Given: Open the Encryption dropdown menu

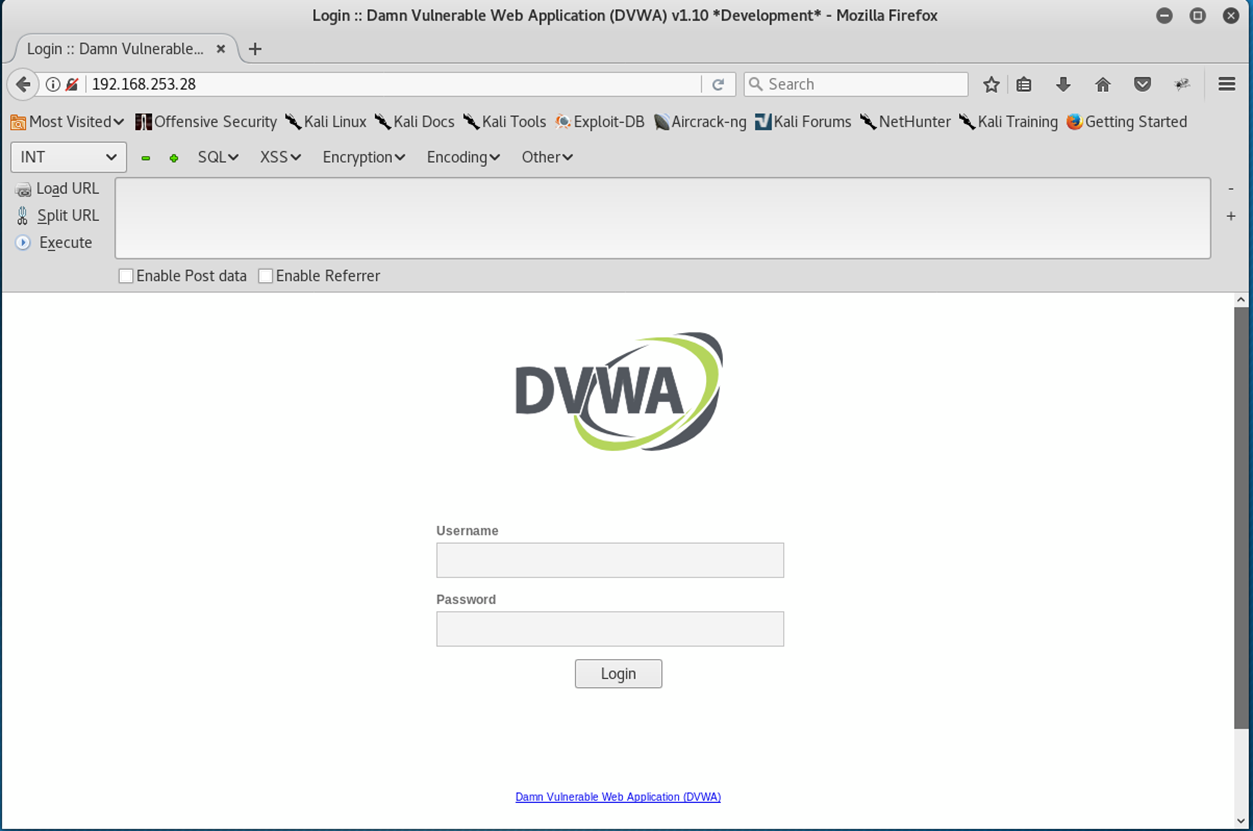Looking at the screenshot, I should (364, 157).
